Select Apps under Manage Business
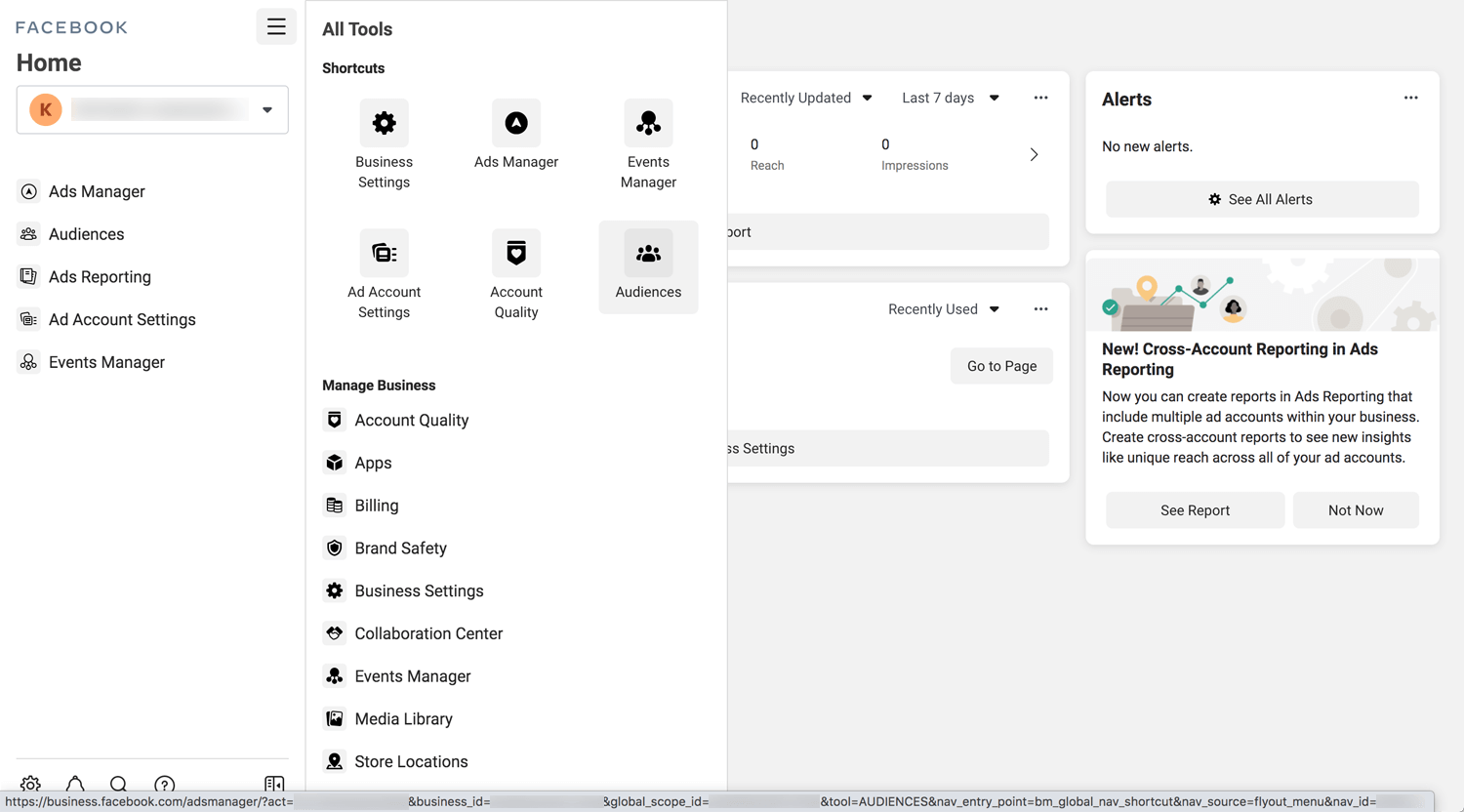 [x=373, y=463]
